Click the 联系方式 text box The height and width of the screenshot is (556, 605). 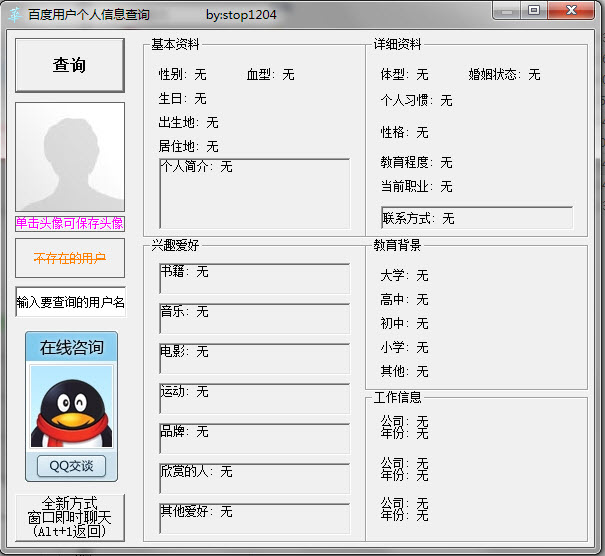(x=477, y=218)
